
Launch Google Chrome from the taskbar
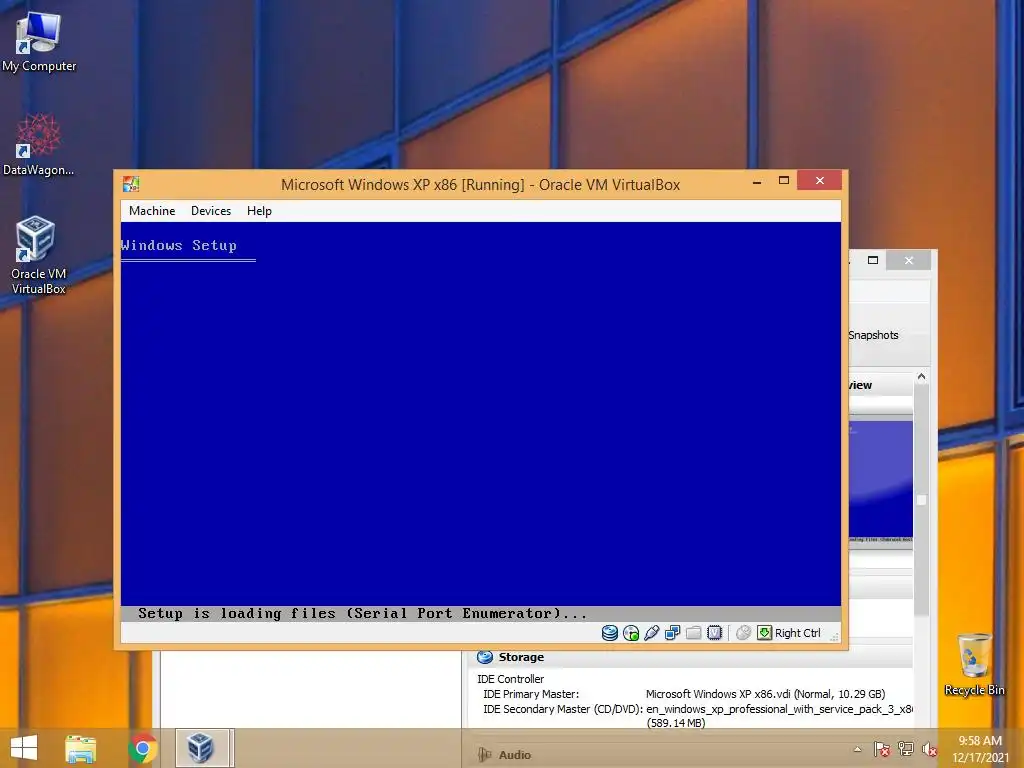pyautogui.click(x=142, y=748)
